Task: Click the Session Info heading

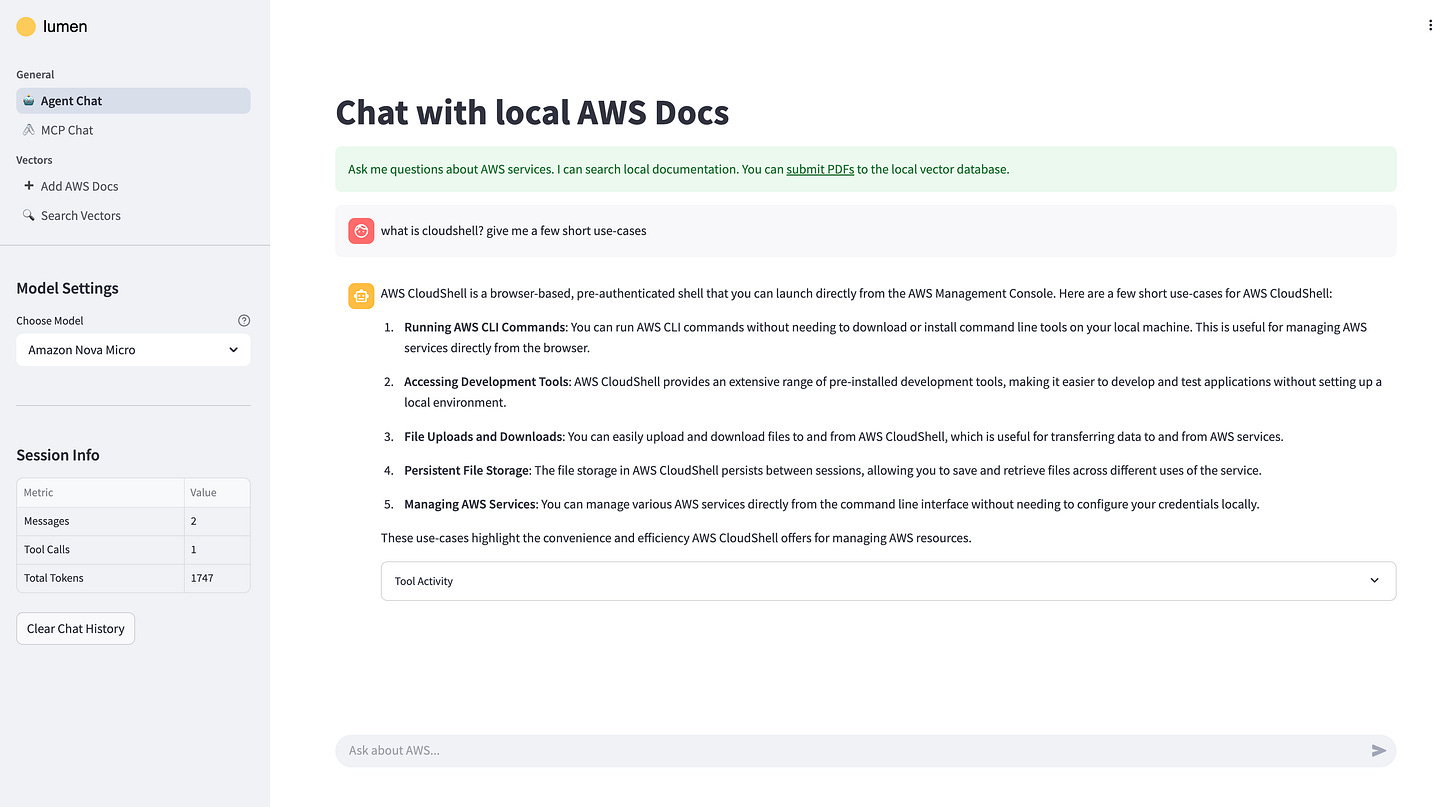Action: tap(58, 455)
